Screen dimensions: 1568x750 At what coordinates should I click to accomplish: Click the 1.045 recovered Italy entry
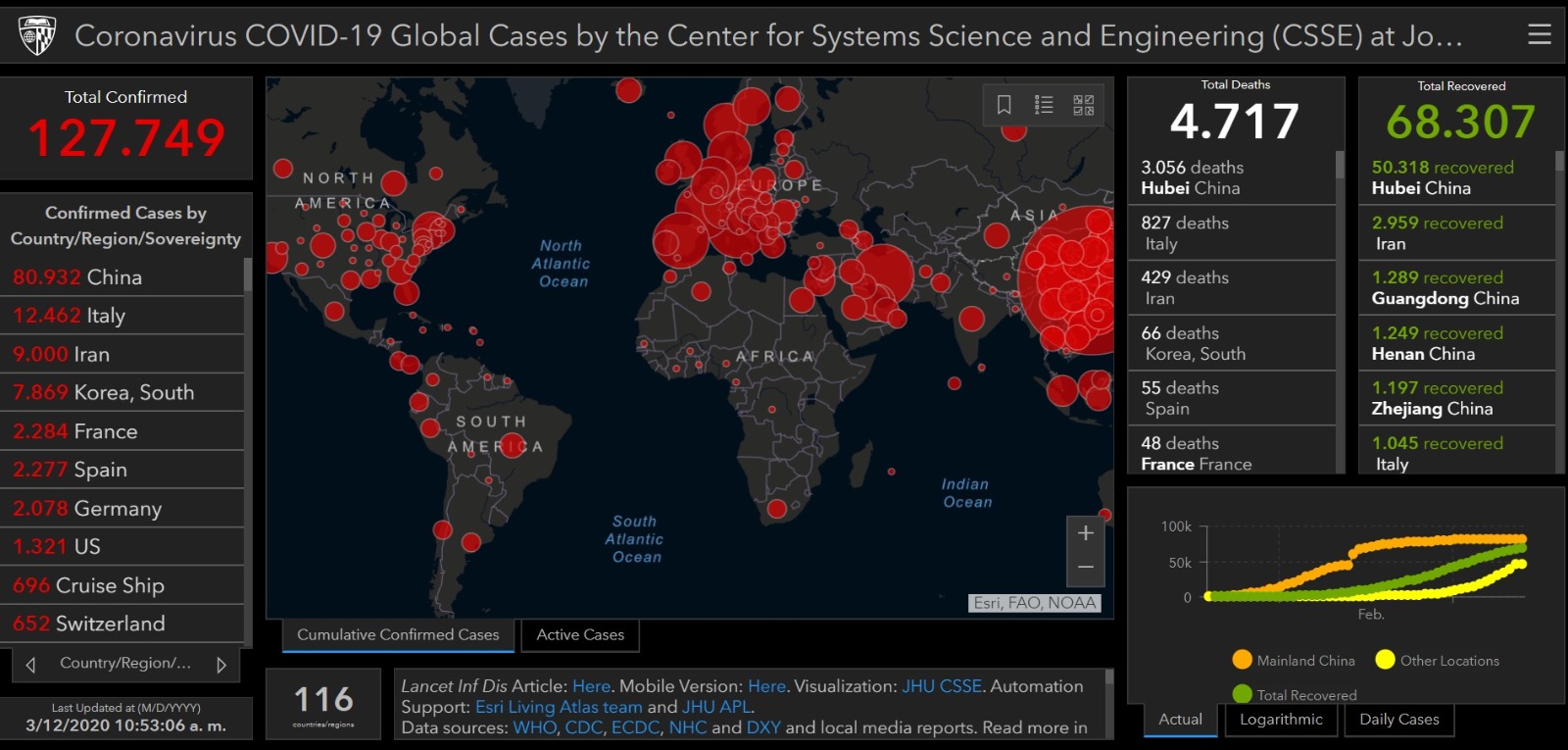1457,451
